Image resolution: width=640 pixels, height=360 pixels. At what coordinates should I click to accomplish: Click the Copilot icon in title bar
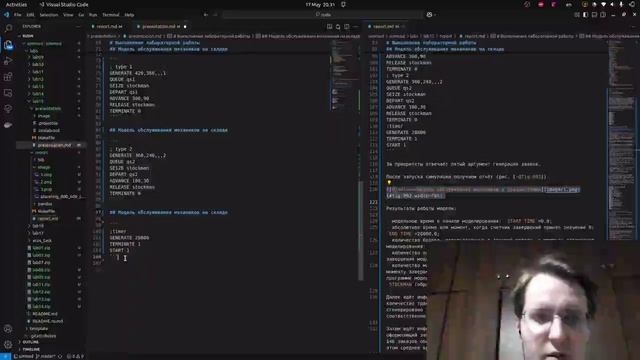[x=429, y=15]
